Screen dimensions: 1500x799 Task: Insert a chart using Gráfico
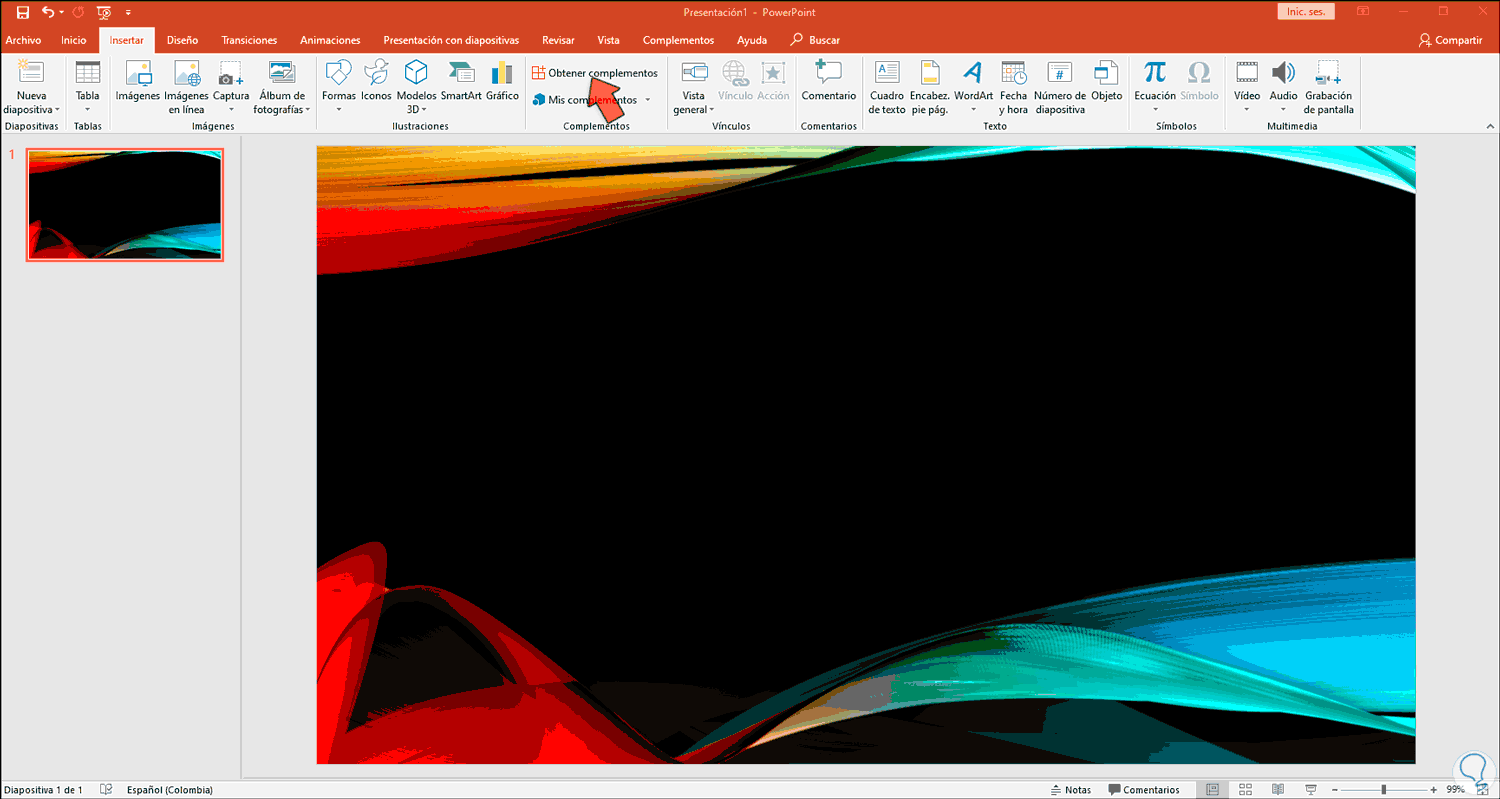(502, 81)
